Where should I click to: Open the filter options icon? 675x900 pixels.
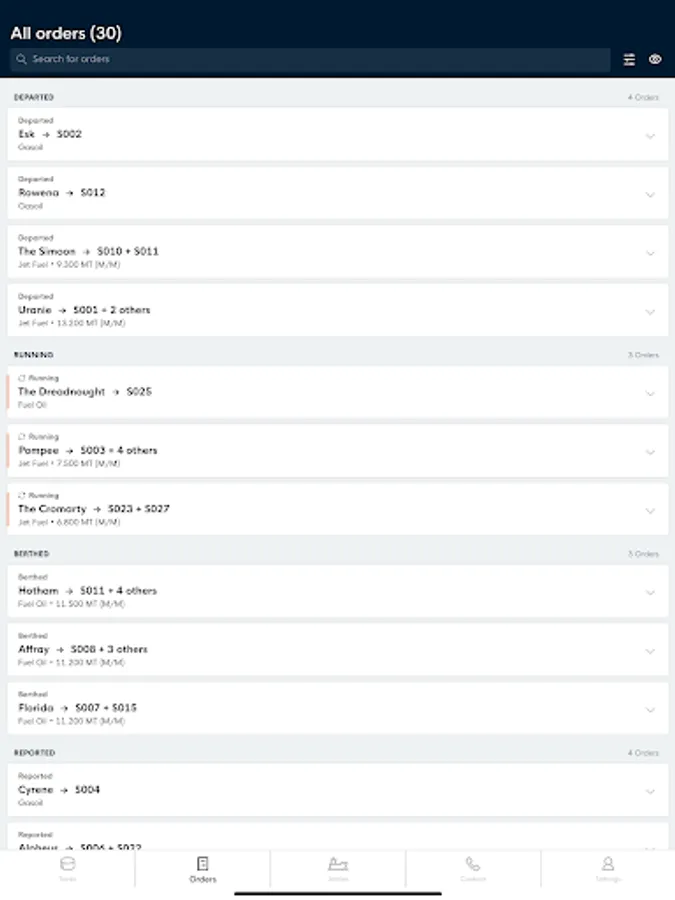tap(629, 60)
